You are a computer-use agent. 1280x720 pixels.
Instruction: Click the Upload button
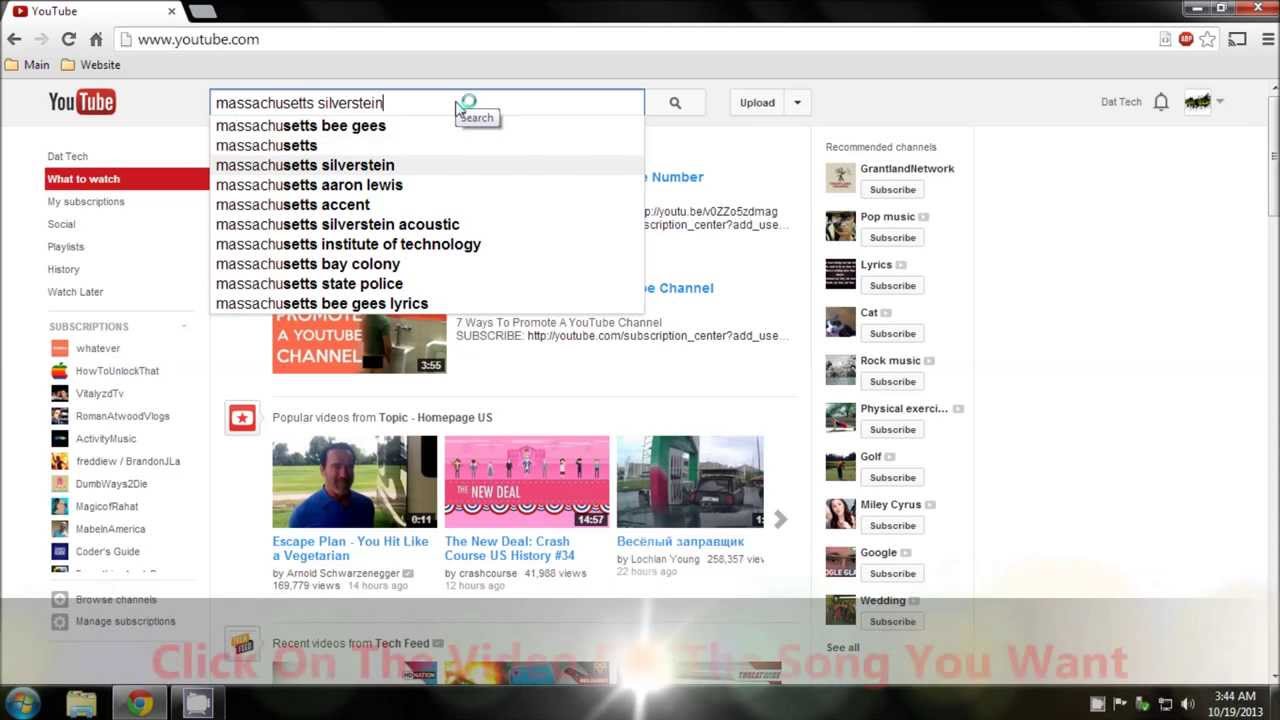757,102
